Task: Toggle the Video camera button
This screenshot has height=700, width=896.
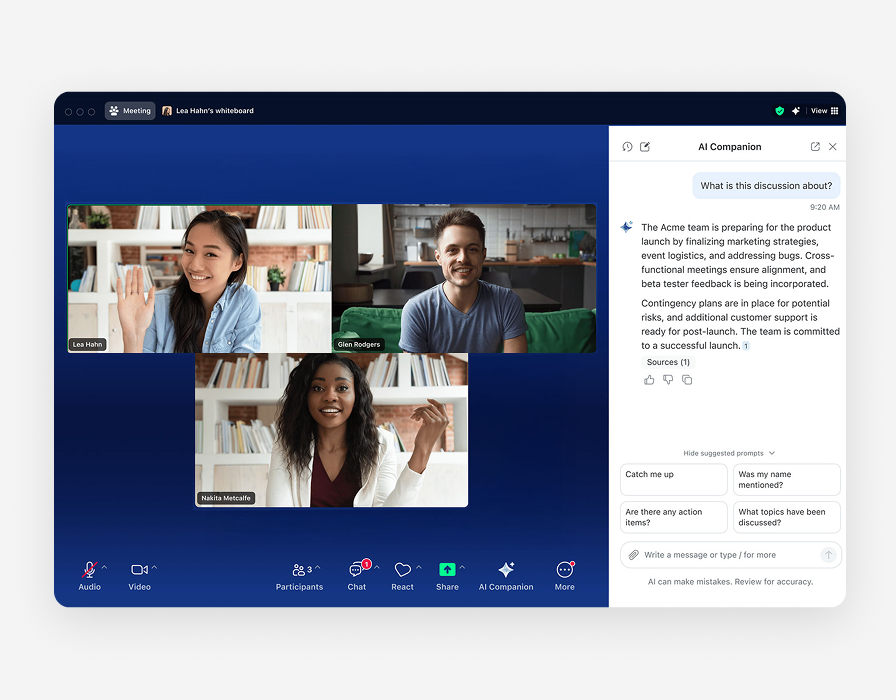Action: pos(139,570)
